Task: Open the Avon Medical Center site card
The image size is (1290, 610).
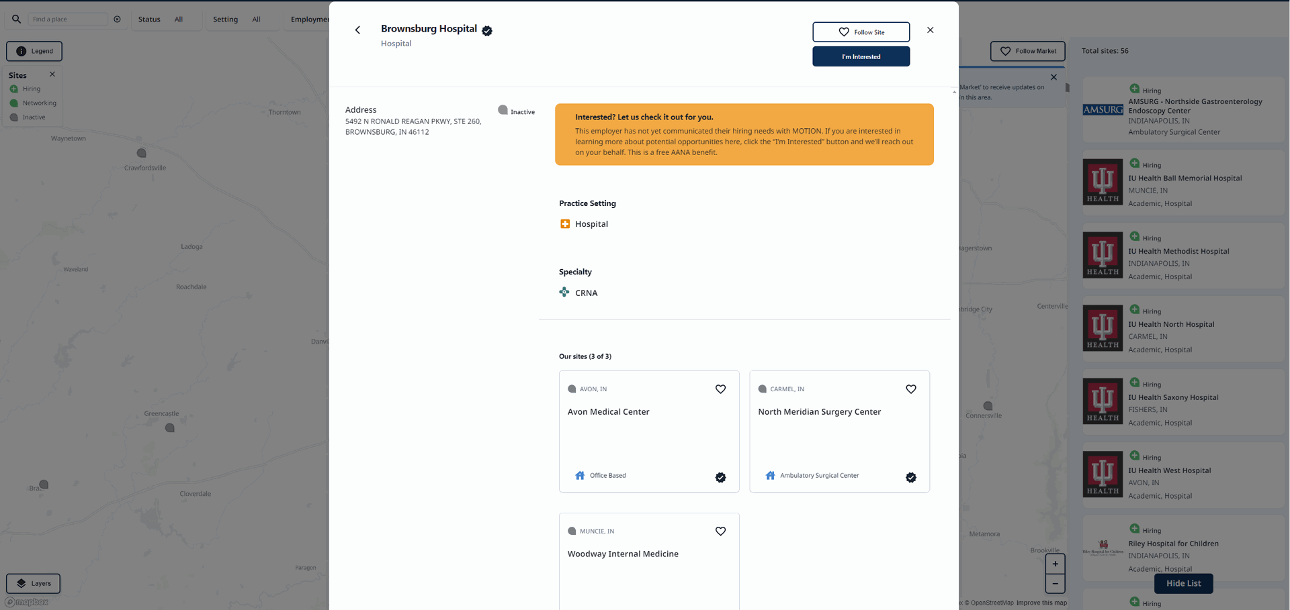Action: tap(649, 431)
